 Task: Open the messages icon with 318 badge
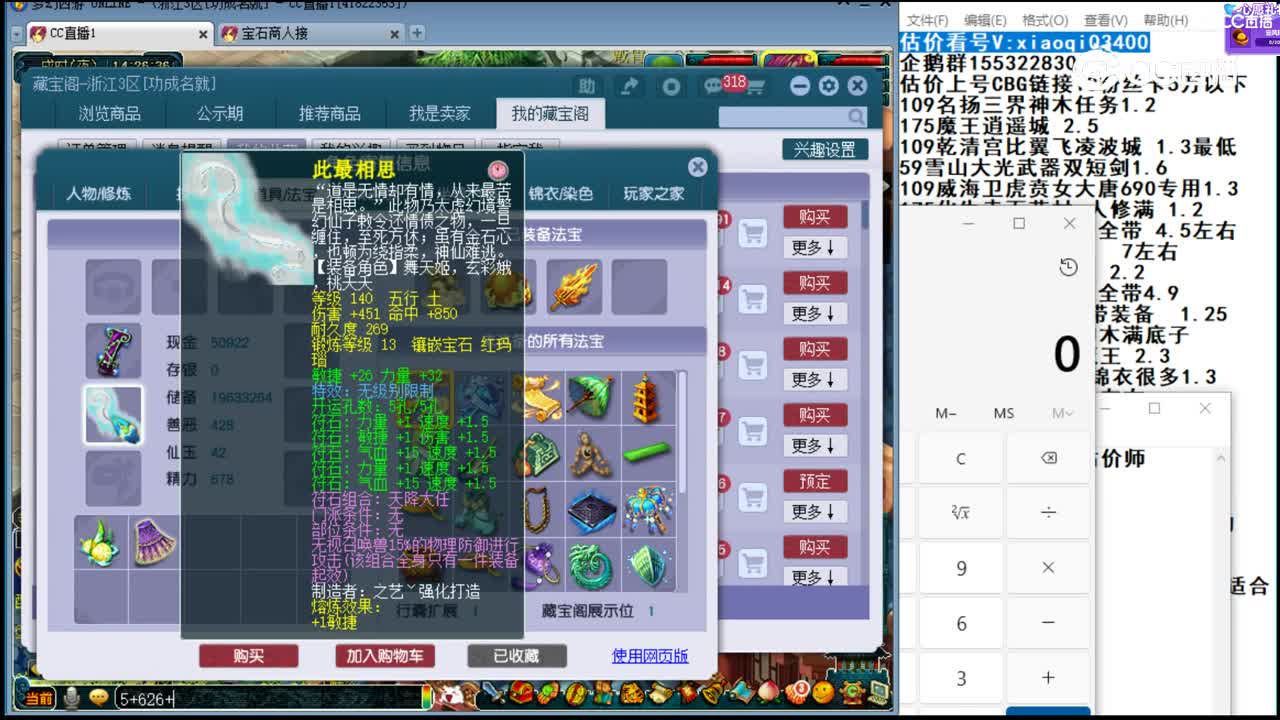click(714, 87)
